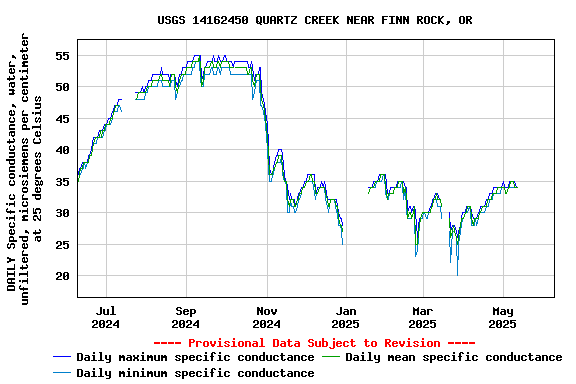
Task: Click the 'Nov 2024' x-axis label
Action: tap(266, 318)
